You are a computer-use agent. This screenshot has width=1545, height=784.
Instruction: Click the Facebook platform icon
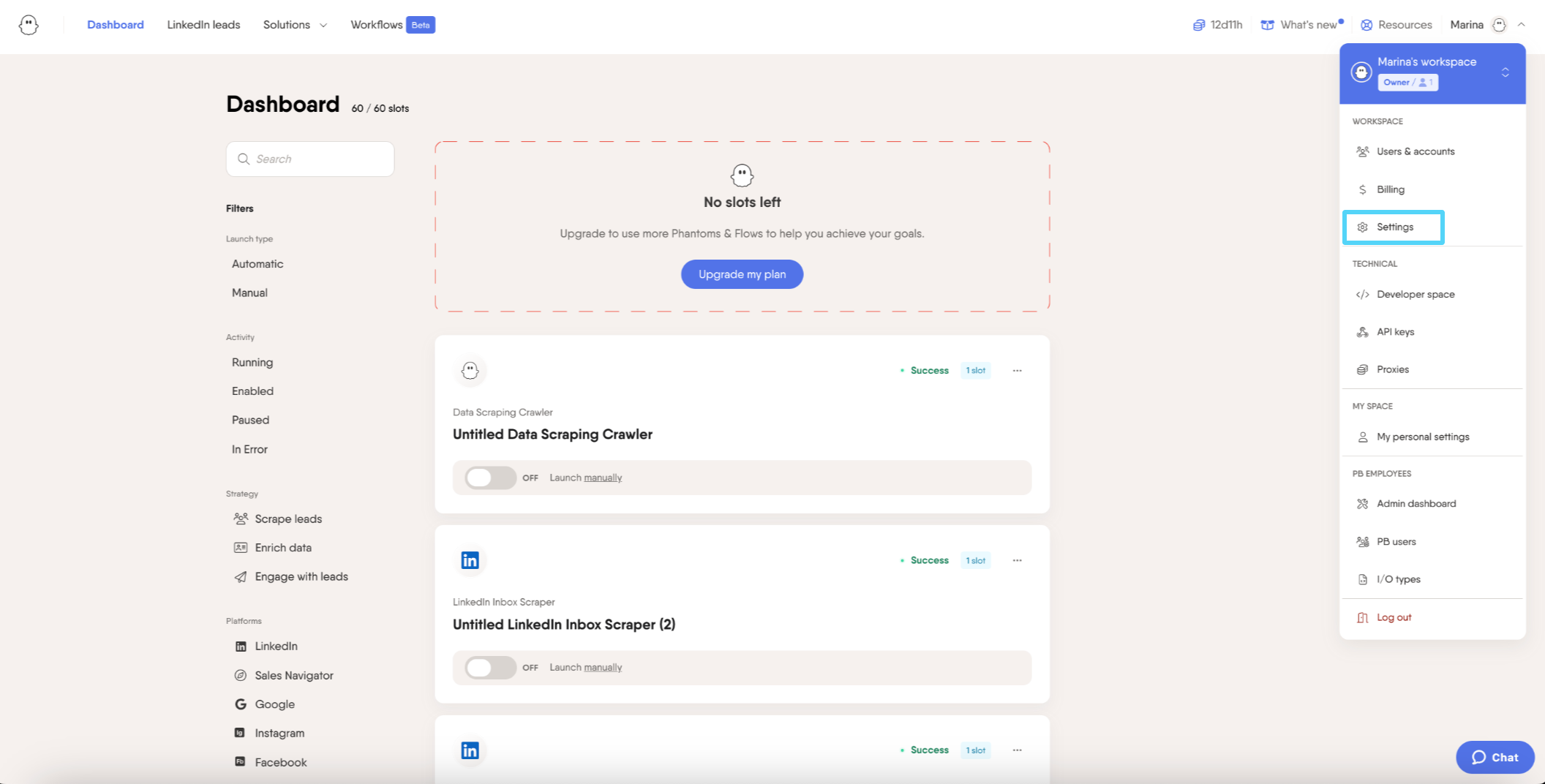click(239, 761)
